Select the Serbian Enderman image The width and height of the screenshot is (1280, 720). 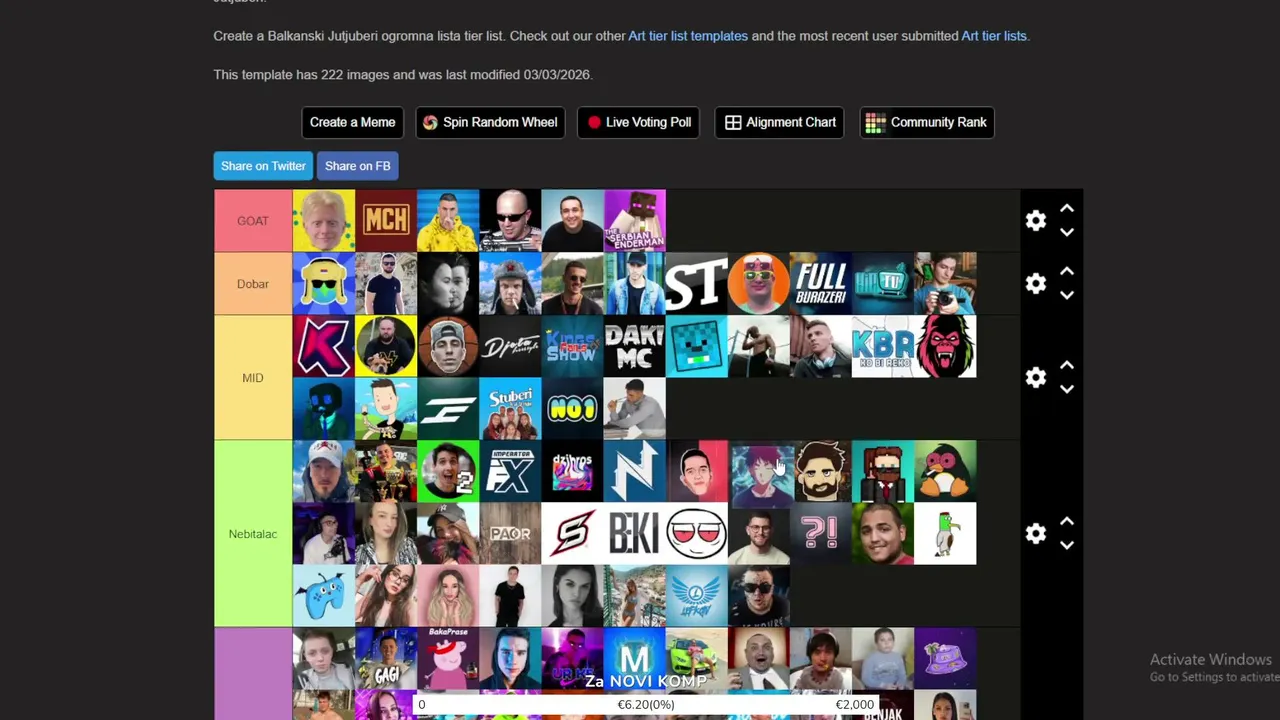[x=635, y=221]
